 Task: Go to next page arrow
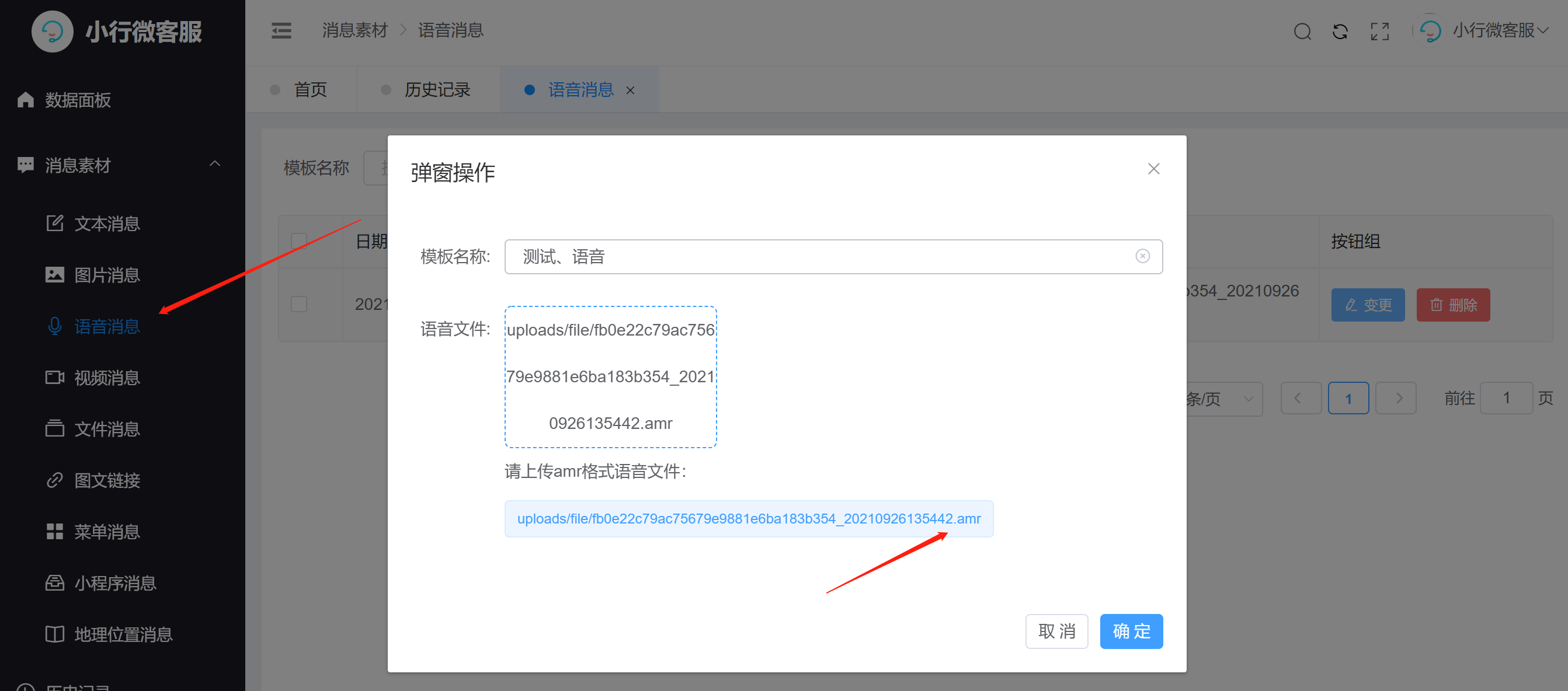click(x=1396, y=399)
